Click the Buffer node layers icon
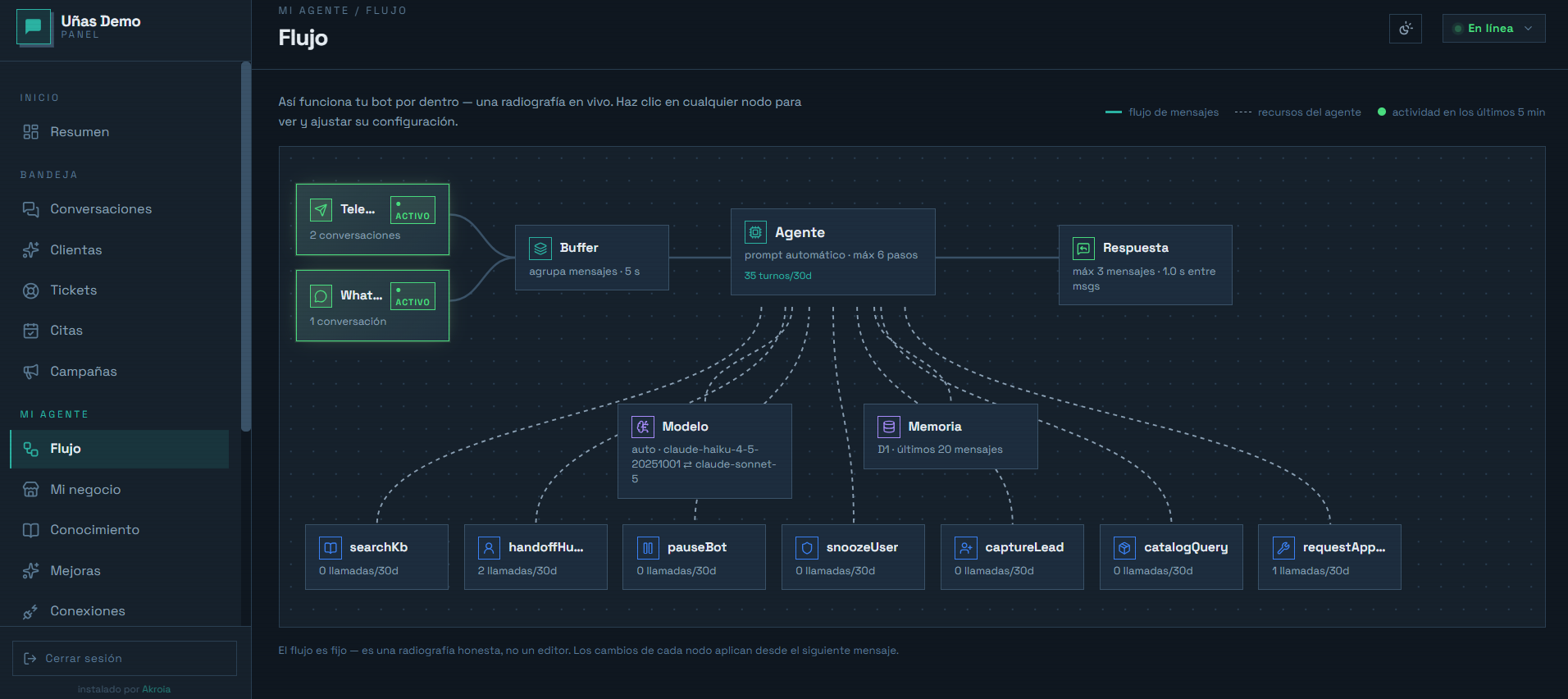This screenshot has width=1568, height=699. 540,248
